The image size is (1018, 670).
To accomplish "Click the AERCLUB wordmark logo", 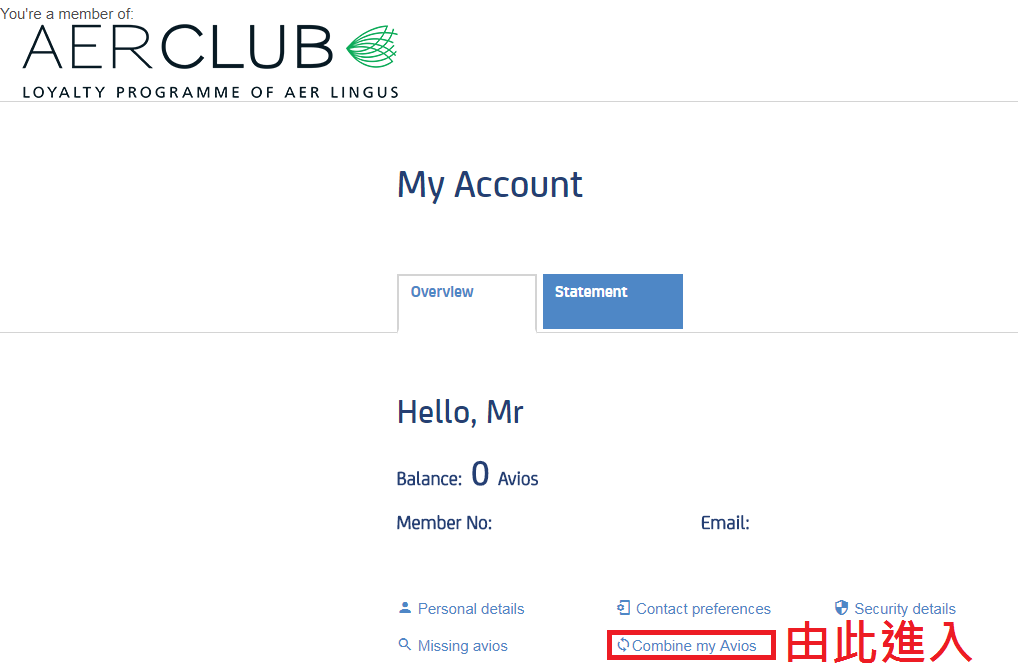I will point(178,47).
